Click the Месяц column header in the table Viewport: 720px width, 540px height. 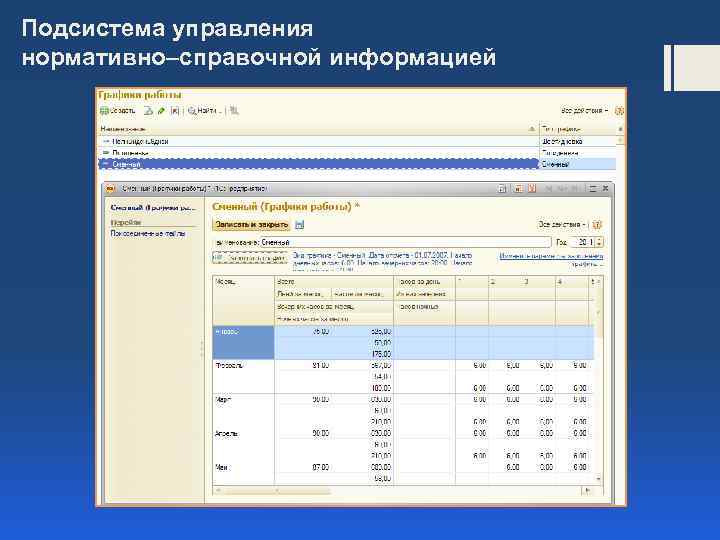pos(243,301)
